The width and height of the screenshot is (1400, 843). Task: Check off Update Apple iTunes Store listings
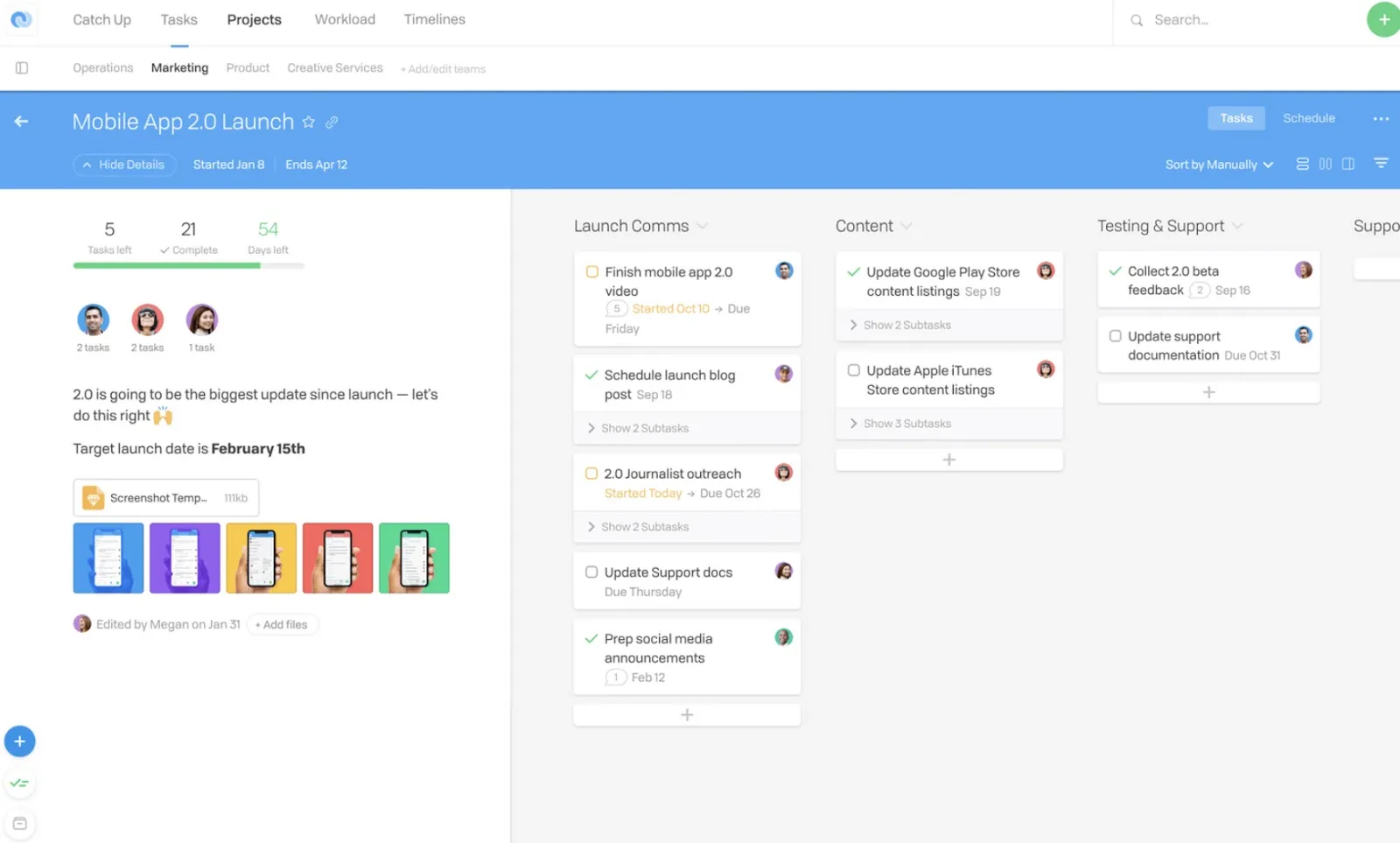point(854,370)
